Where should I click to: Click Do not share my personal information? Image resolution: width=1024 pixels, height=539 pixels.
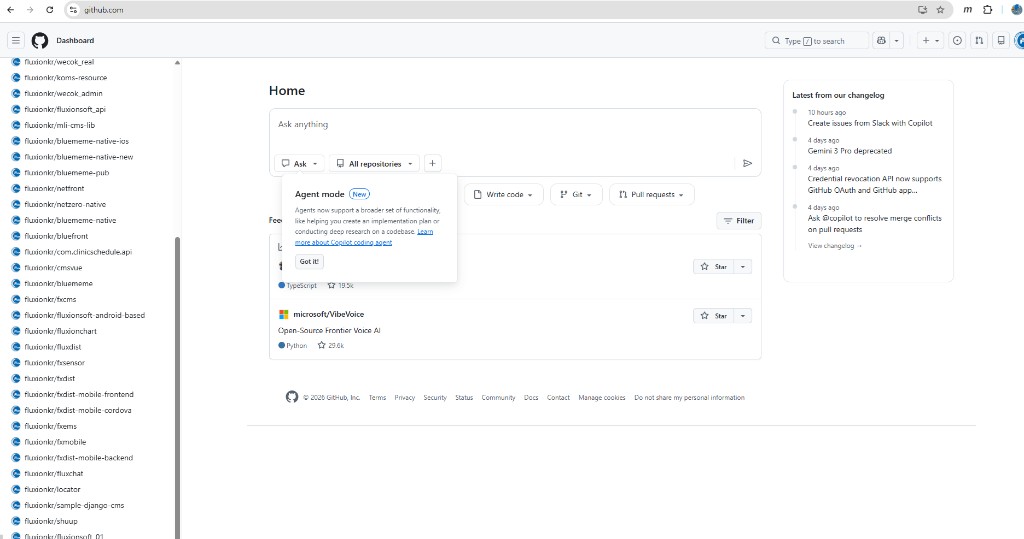tap(689, 397)
